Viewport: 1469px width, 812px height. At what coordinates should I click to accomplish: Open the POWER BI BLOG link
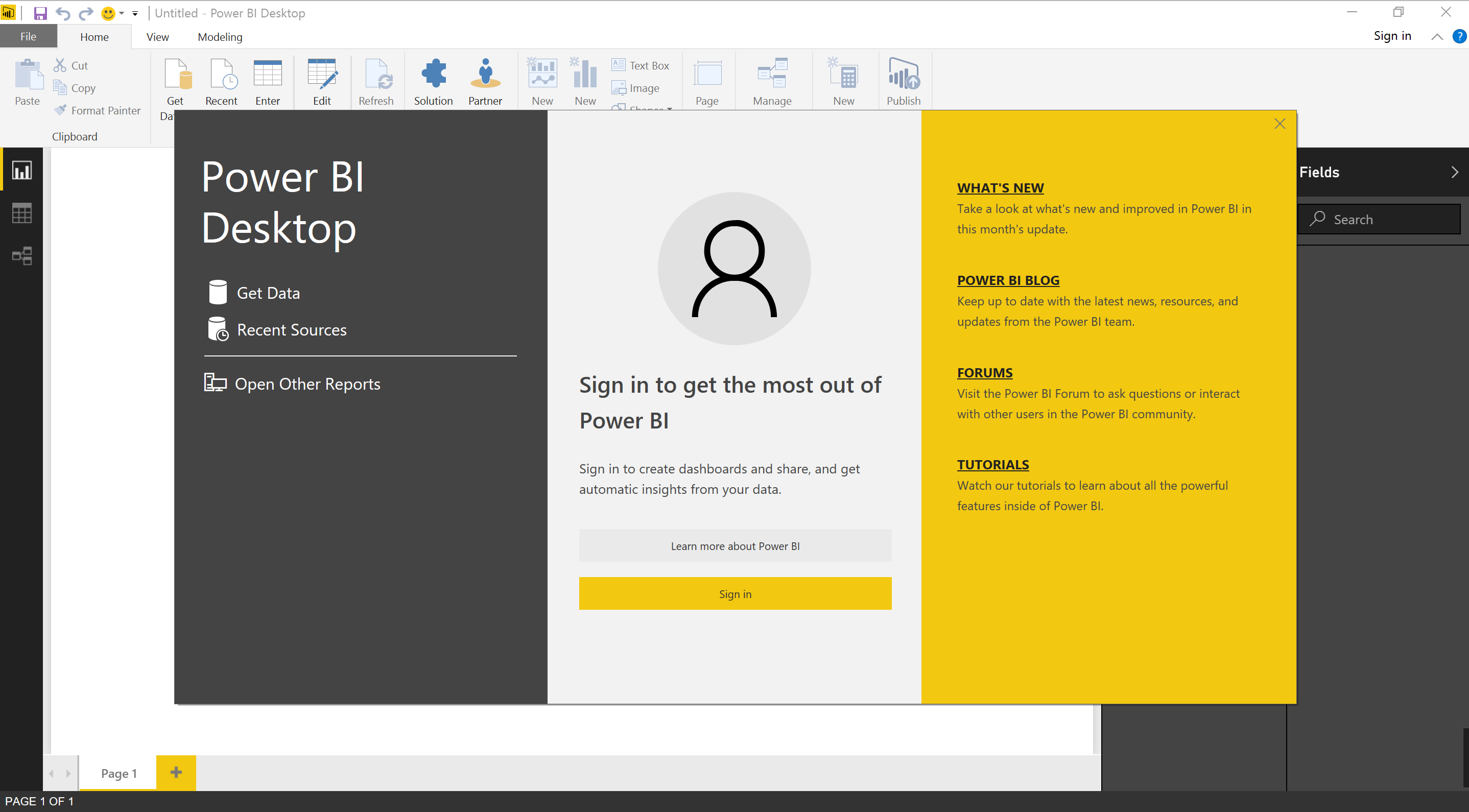1008,280
